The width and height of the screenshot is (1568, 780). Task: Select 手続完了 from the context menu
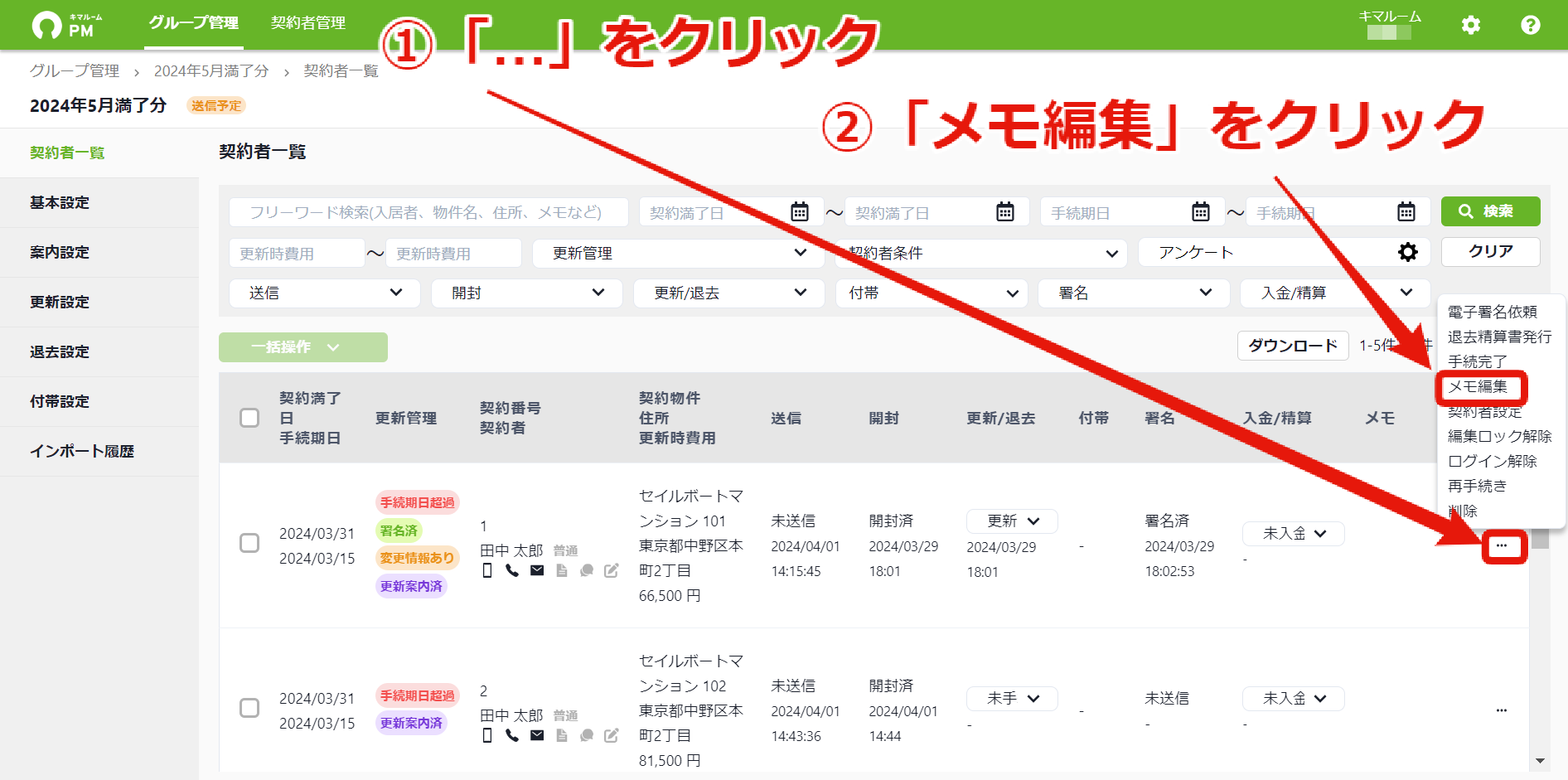pos(1477,361)
